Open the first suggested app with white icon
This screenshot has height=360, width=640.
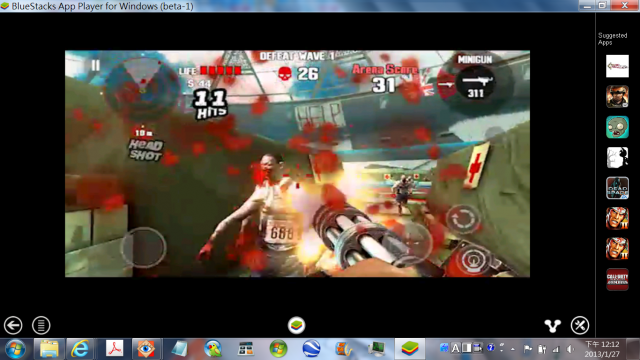coord(617,66)
